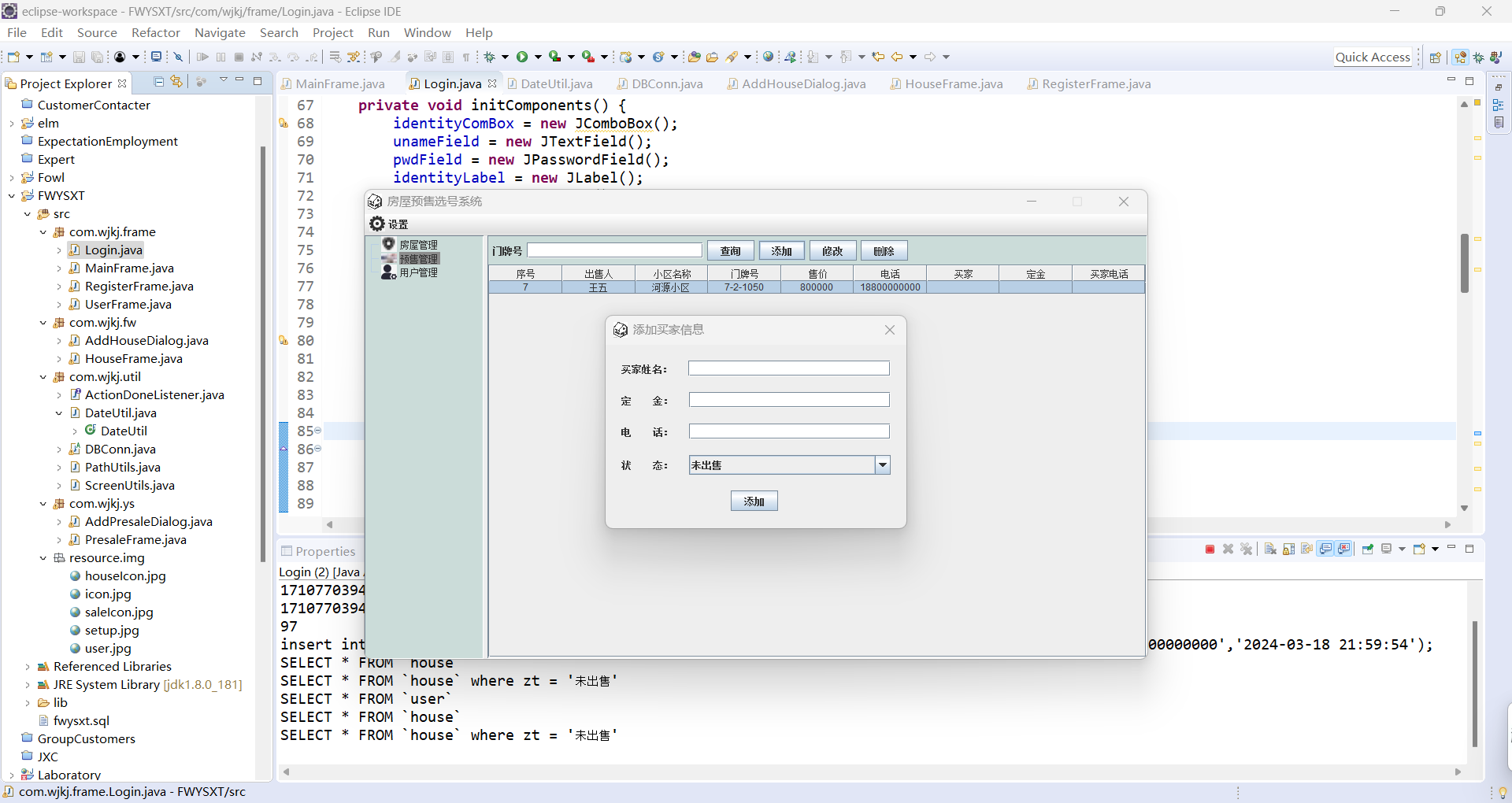The width and height of the screenshot is (1512, 803).
Task: Toggle Pin Console button
Action: (x=1368, y=549)
